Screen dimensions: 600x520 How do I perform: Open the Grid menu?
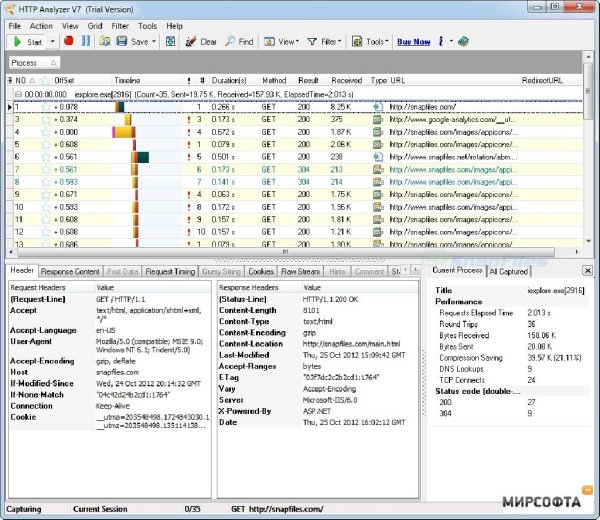95,26
